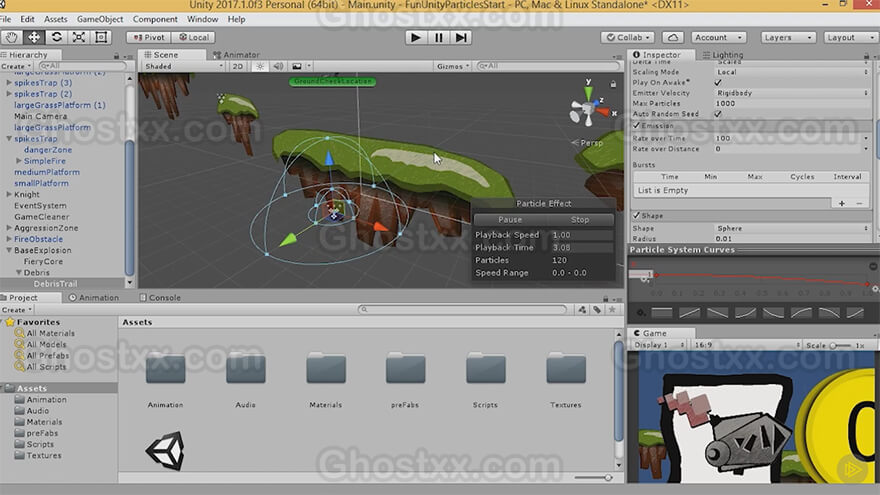Save search favorite star icon
This screenshot has width=880, height=495.
pyautogui.click(x=612, y=310)
